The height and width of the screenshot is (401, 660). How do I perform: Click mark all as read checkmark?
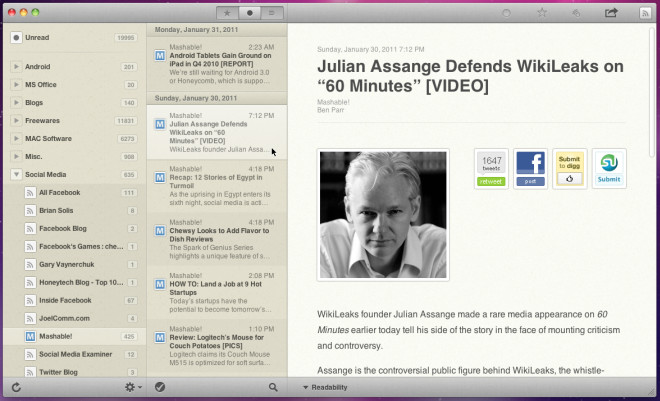tap(160, 387)
